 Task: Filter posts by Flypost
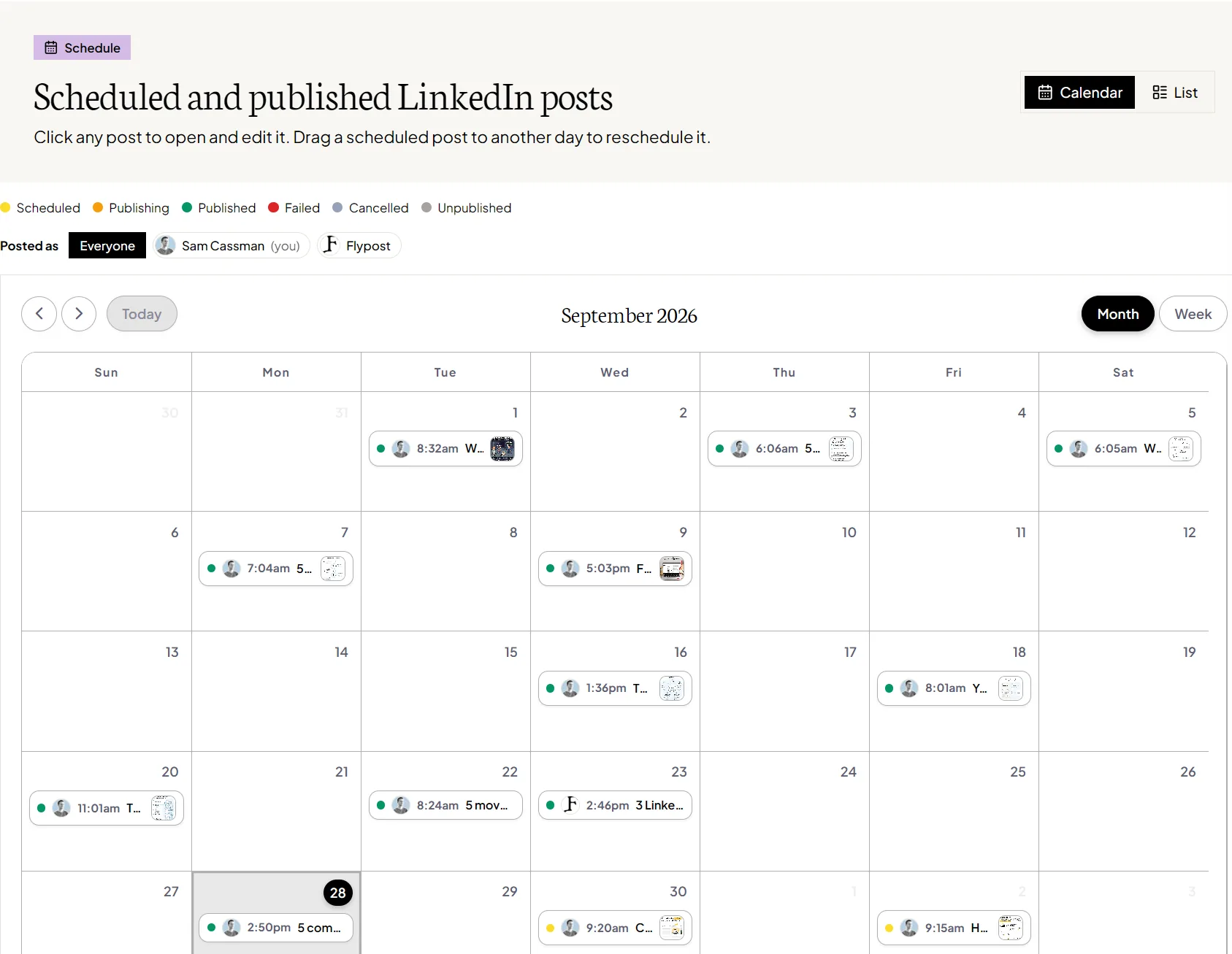coord(359,245)
